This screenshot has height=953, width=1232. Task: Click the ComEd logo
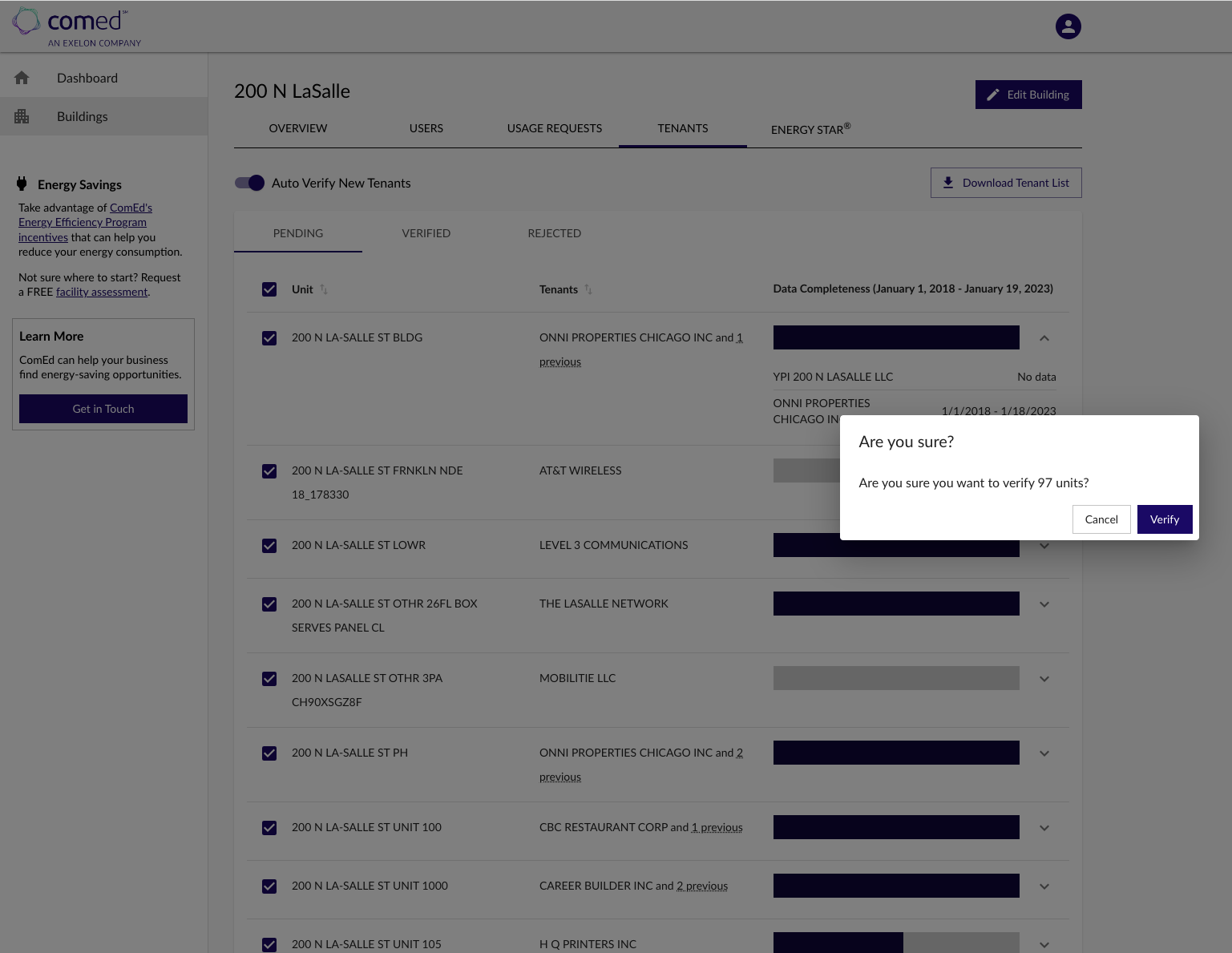pyautogui.click(x=77, y=27)
